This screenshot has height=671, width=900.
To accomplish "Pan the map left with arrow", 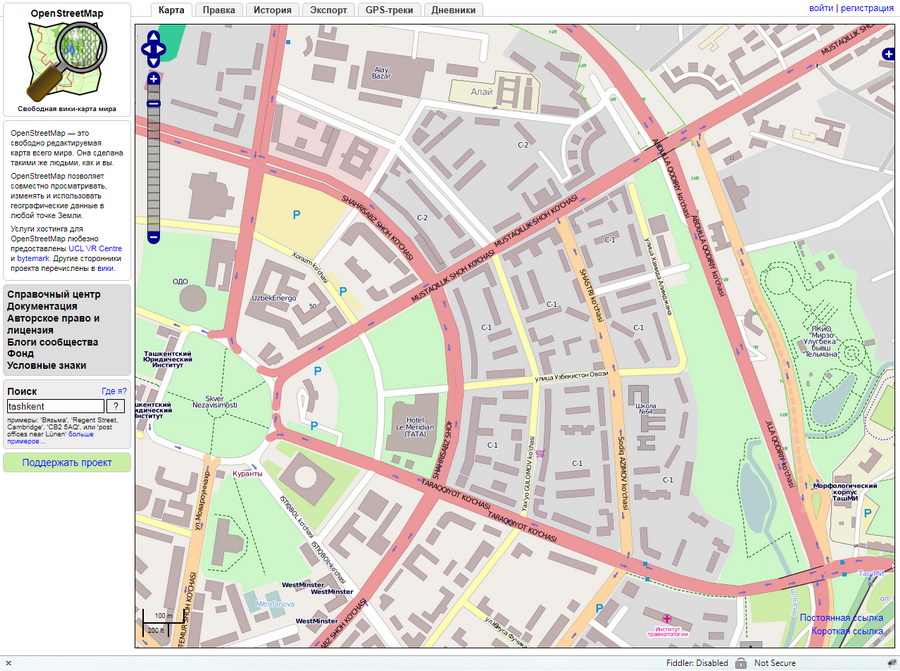I will (x=145, y=47).
